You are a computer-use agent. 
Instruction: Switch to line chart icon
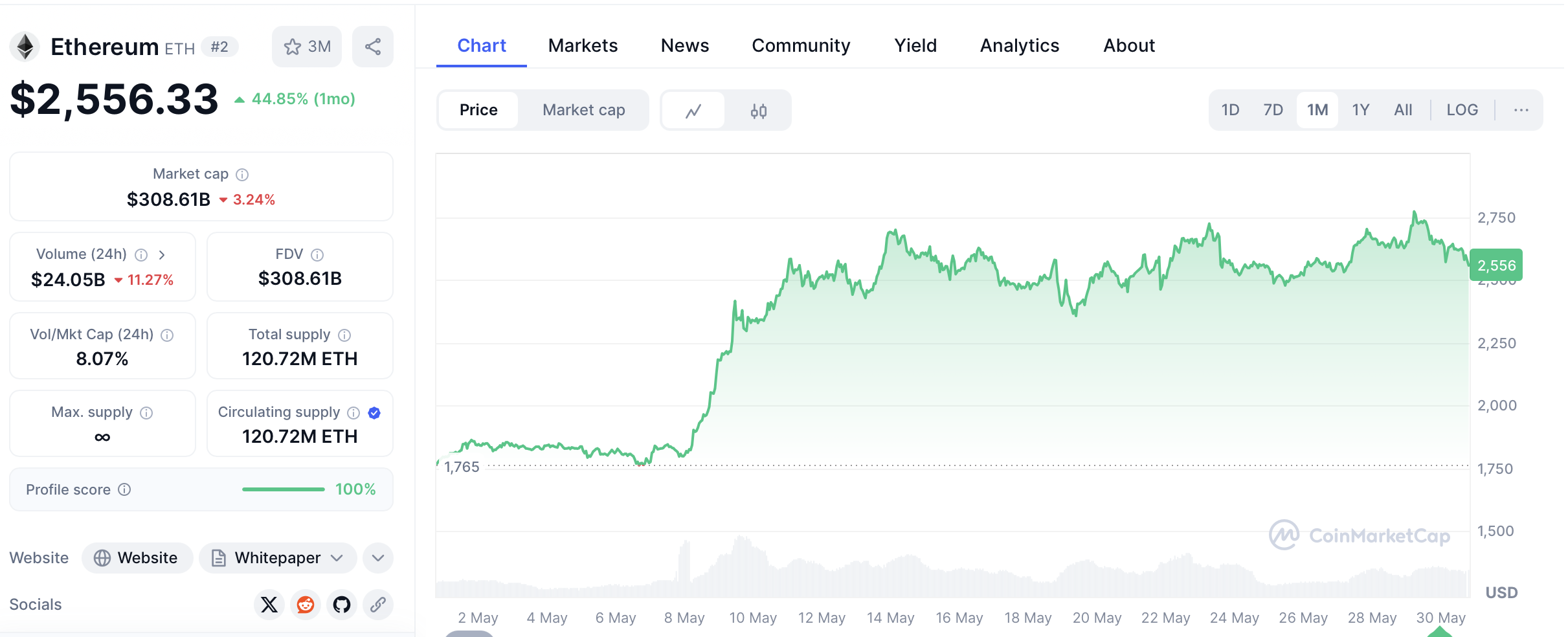coord(693,111)
